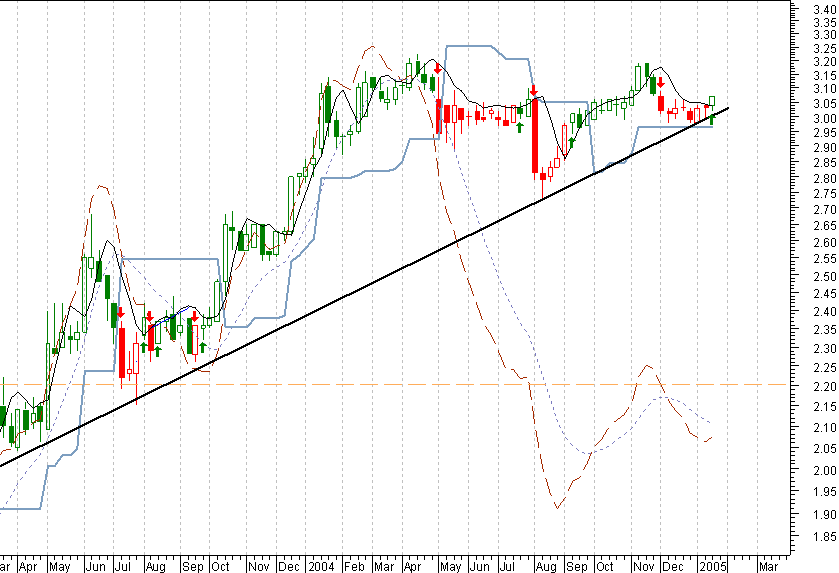Viewport: 839px width, 573px height.
Task: Click the 3.35 price axis label
Action: click(x=825, y=22)
